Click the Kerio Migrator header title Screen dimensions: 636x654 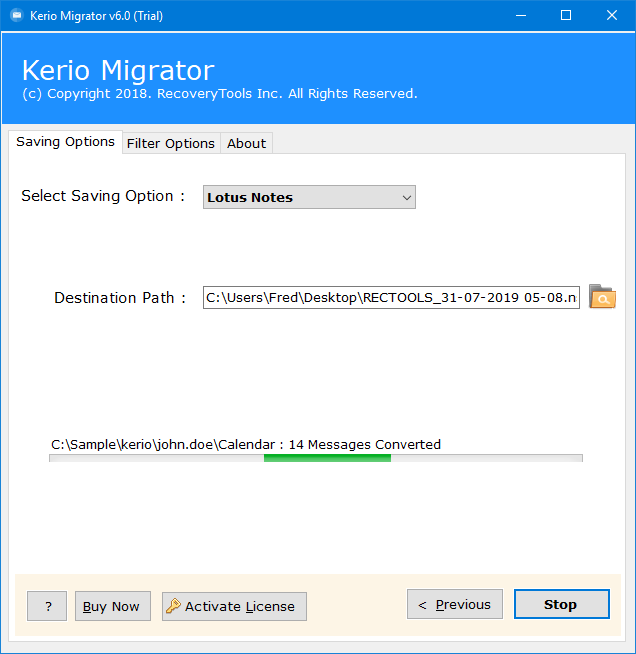tap(118, 70)
